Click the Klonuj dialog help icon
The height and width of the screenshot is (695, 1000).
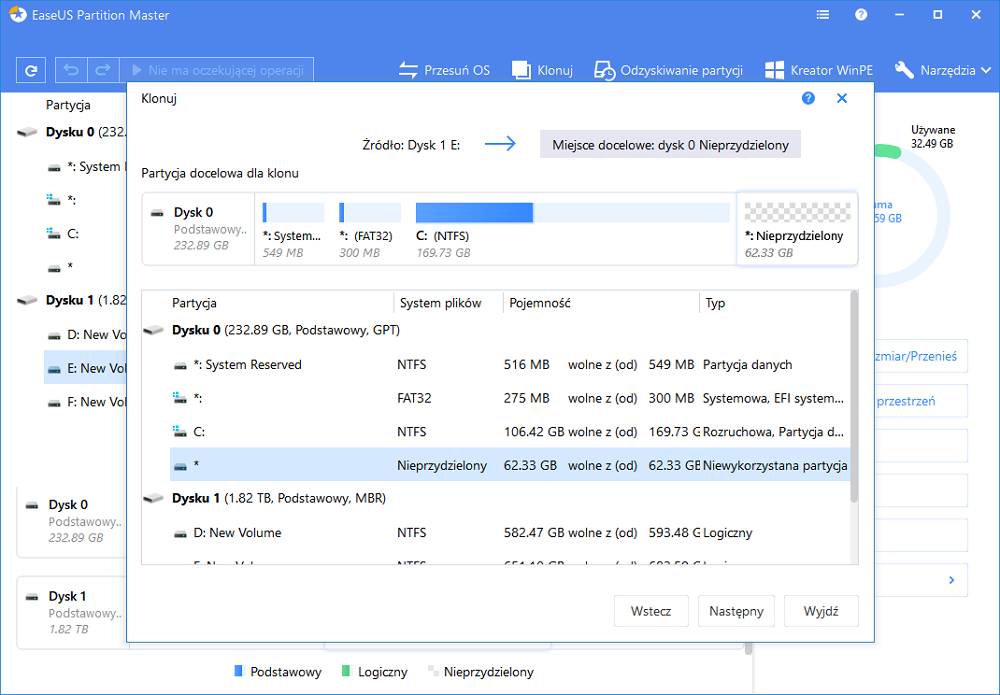click(x=808, y=98)
